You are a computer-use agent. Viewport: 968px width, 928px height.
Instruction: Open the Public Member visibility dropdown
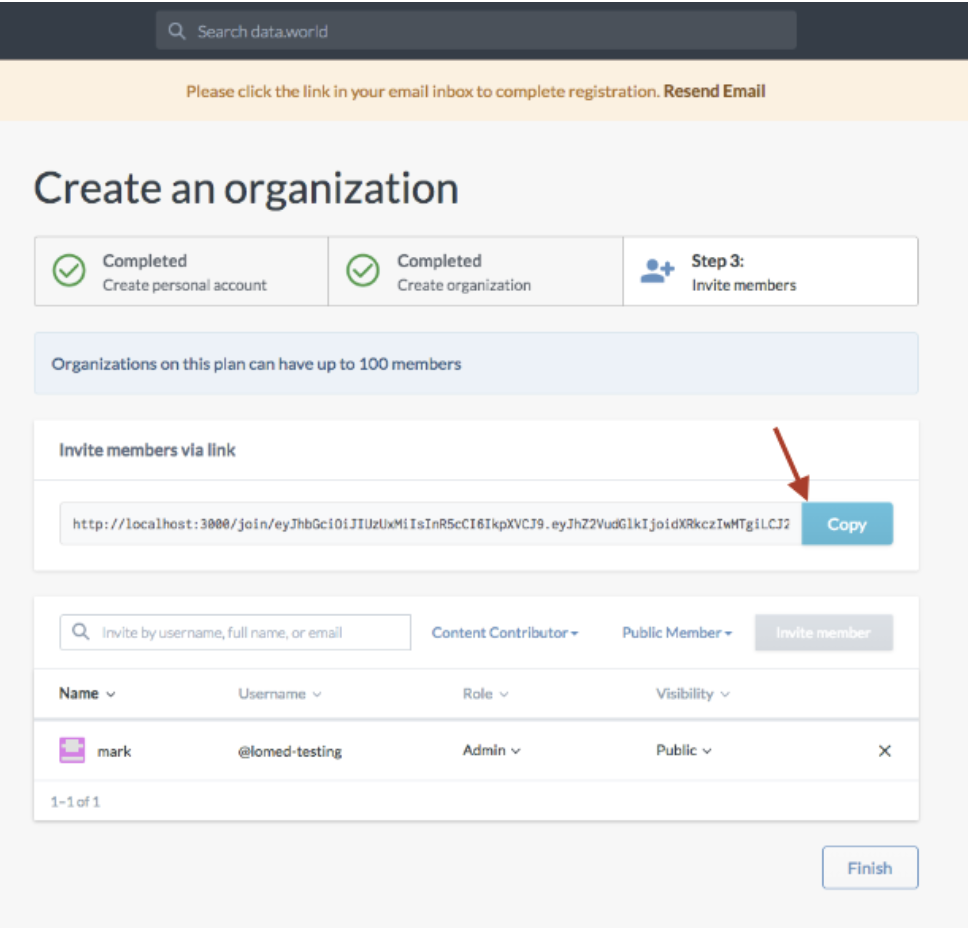[x=677, y=632]
